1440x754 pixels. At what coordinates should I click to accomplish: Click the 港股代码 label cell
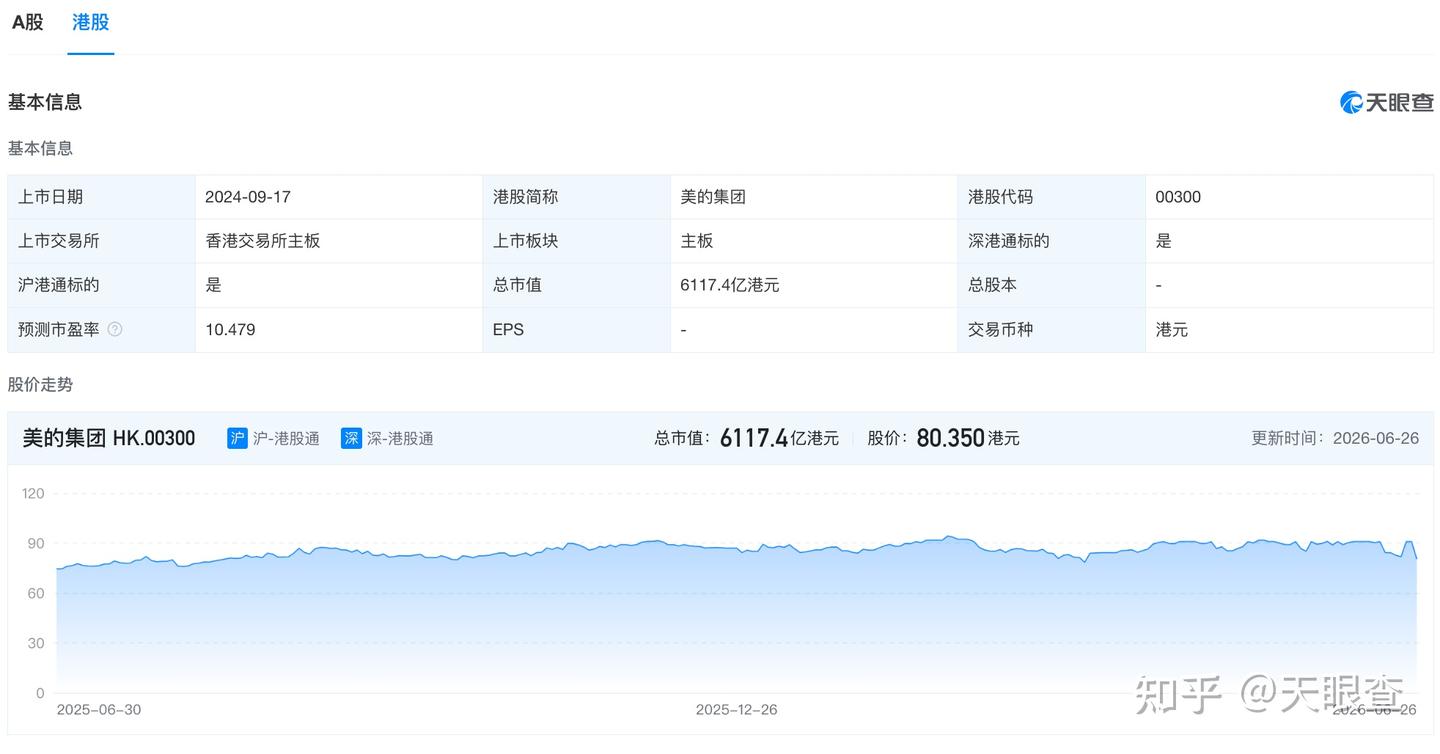pos(1052,197)
